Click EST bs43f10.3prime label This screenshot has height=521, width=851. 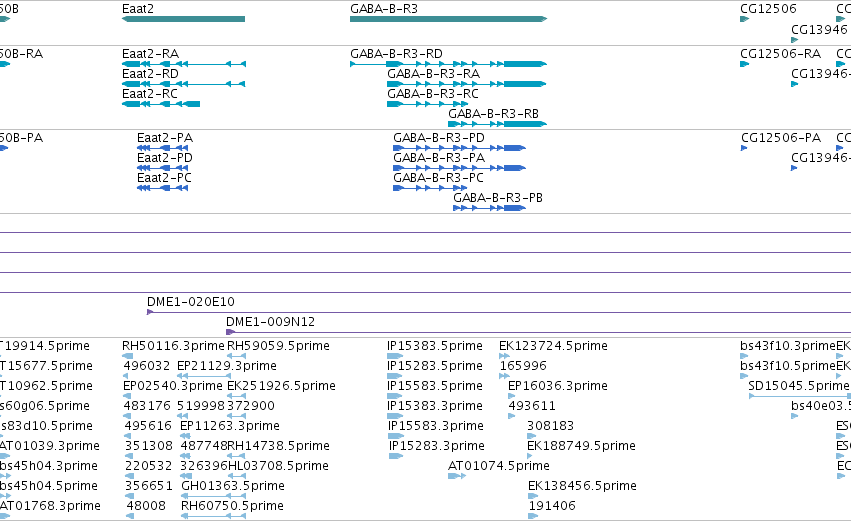point(788,346)
